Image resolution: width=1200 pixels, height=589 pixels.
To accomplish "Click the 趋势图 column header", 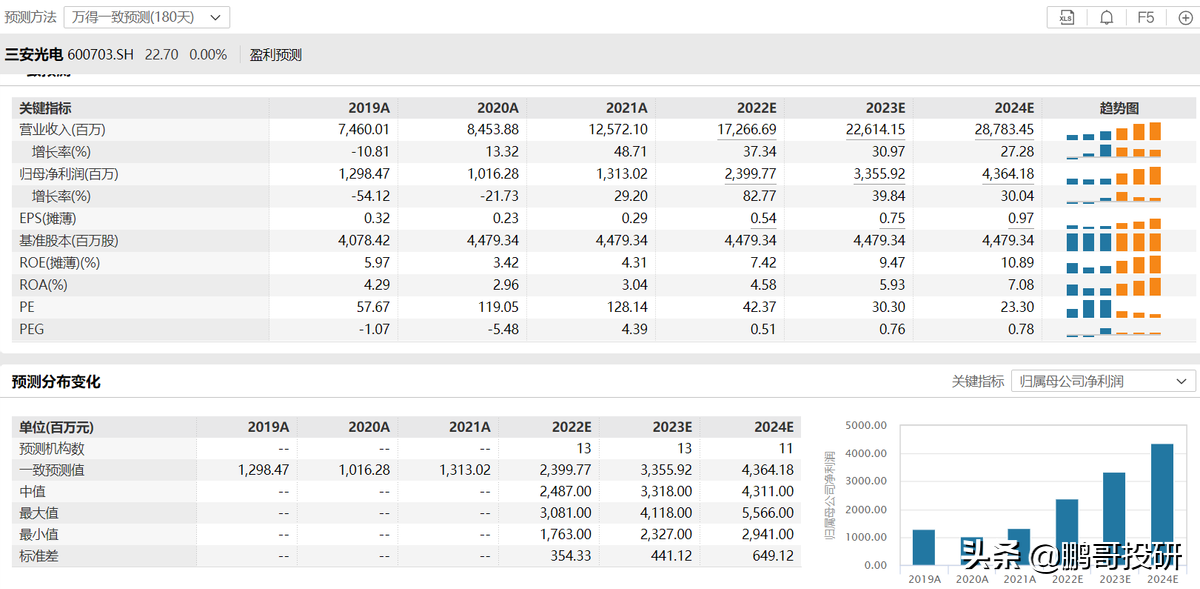I will coord(1120,108).
